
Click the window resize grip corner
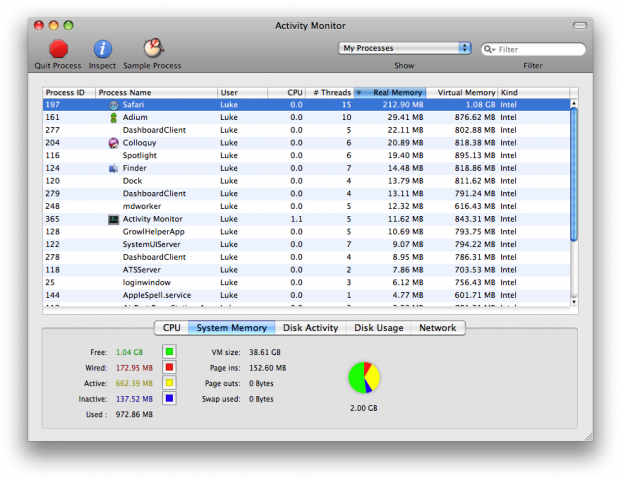pyautogui.click(x=589, y=437)
